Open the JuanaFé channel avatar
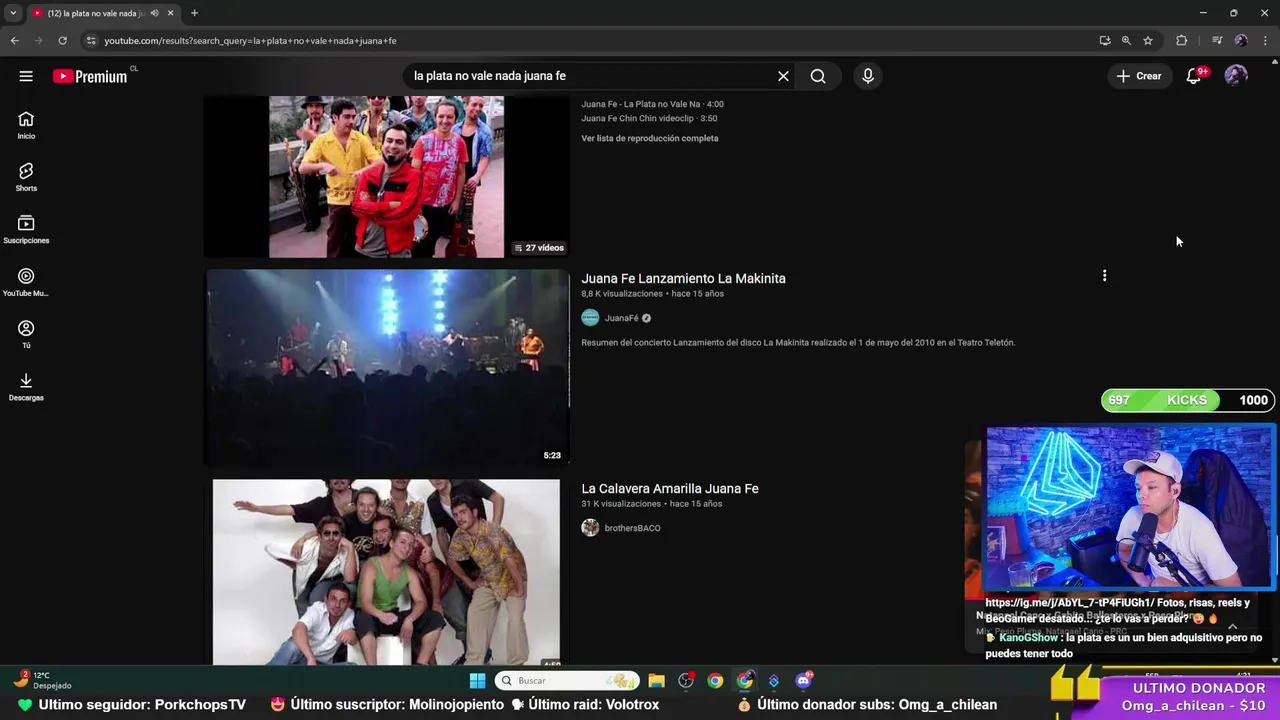 [590, 318]
